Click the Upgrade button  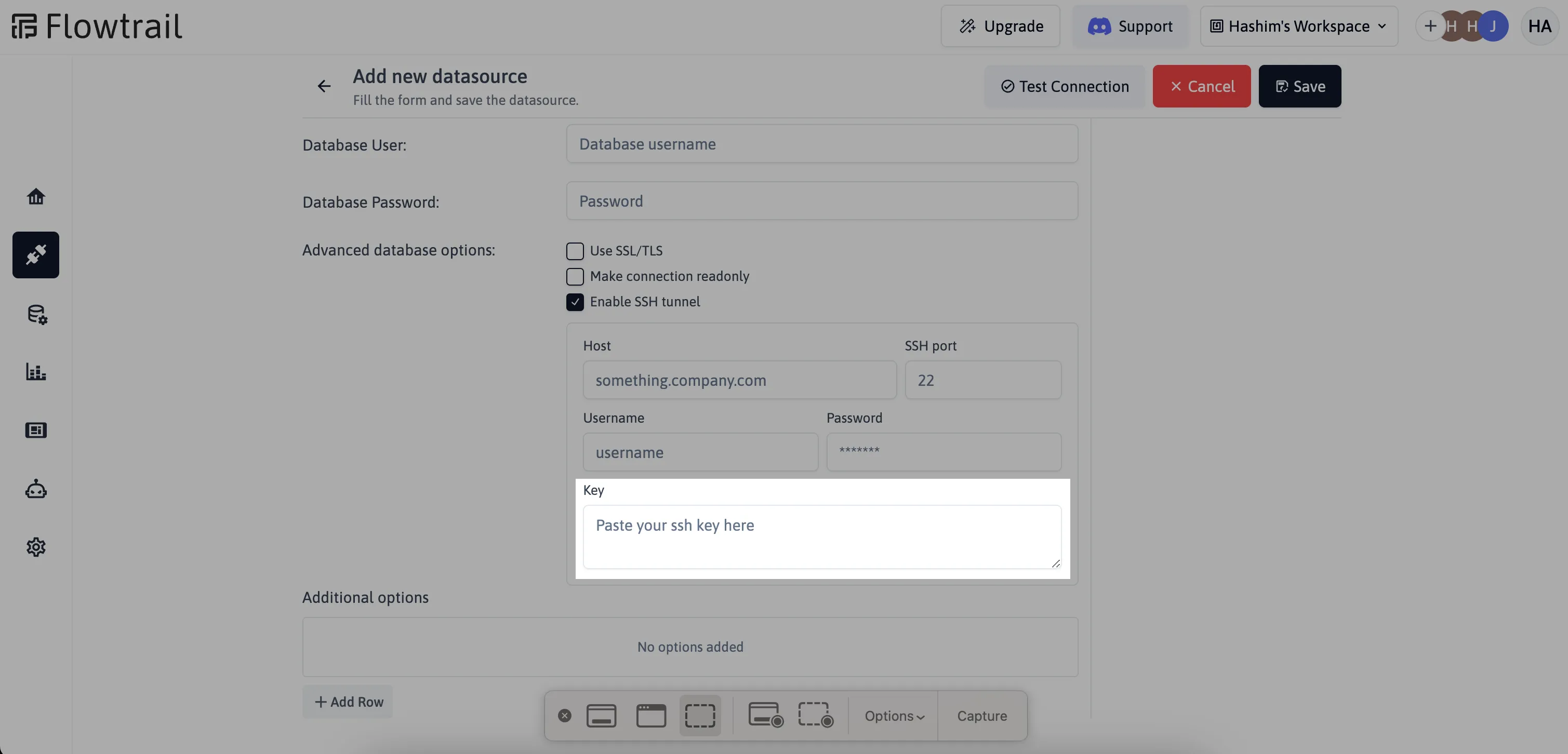[x=1000, y=26]
